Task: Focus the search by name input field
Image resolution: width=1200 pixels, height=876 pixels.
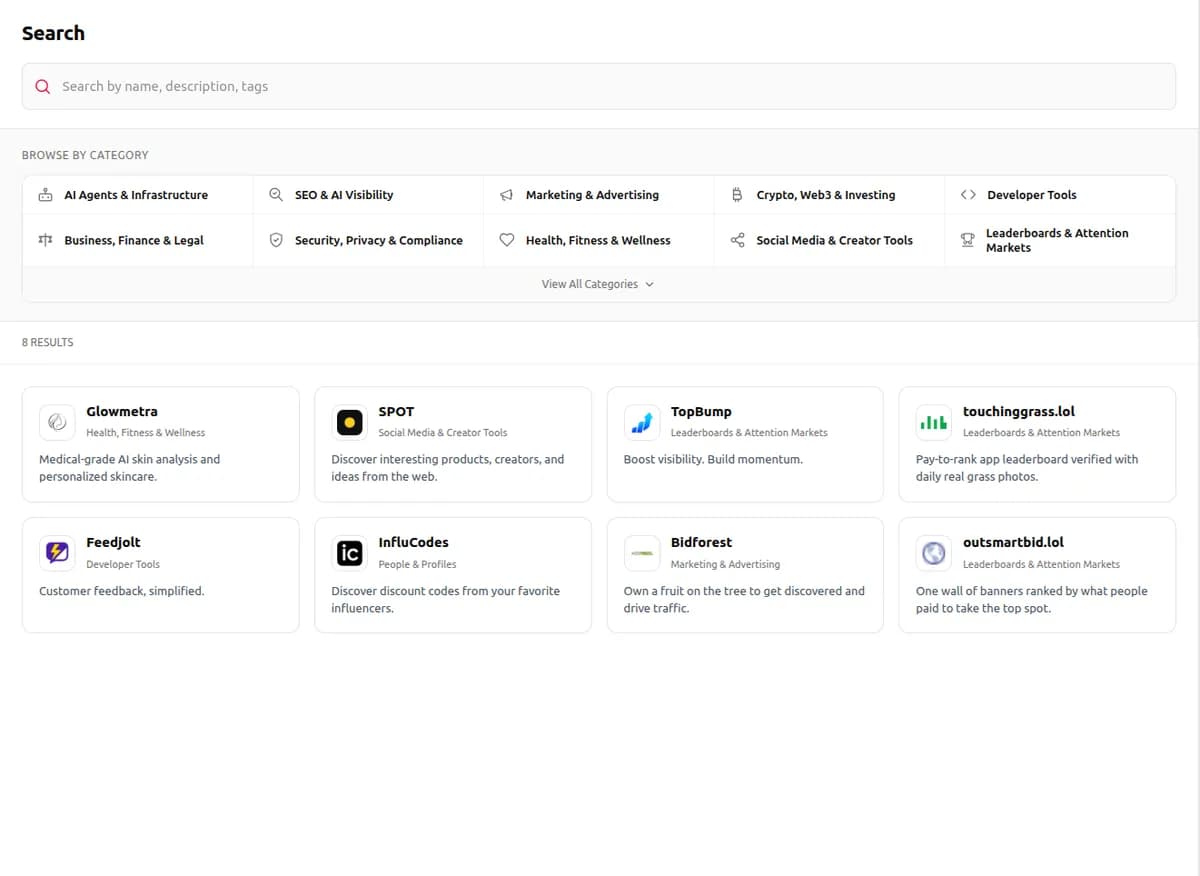Action: [598, 86]
